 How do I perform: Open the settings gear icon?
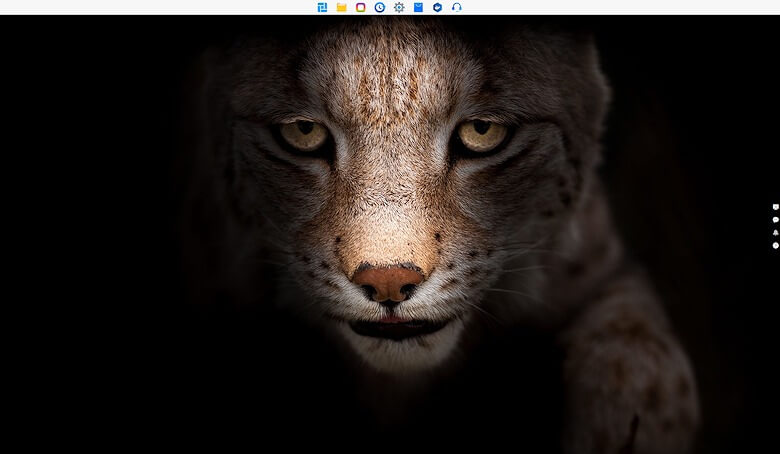point(399,7)
